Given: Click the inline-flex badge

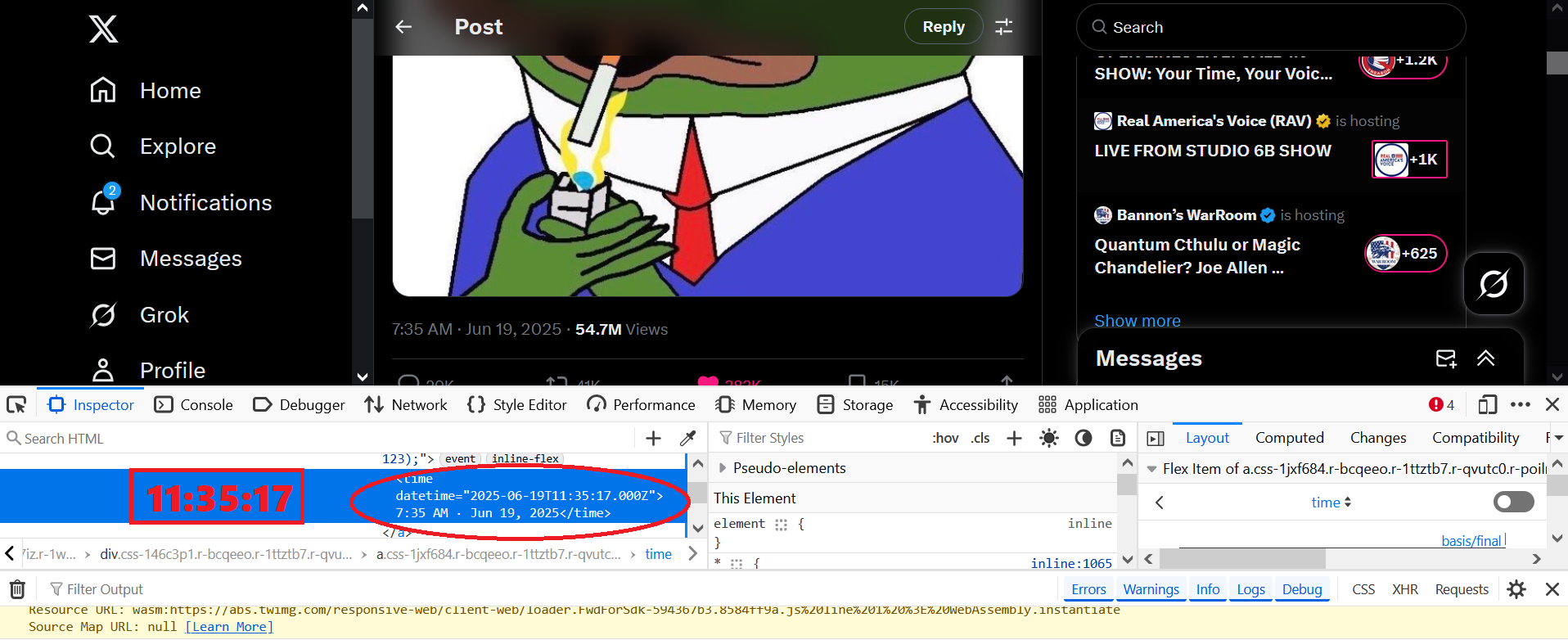Looking at the screenshot, I should pyautogui.click(x=525, y=459).
